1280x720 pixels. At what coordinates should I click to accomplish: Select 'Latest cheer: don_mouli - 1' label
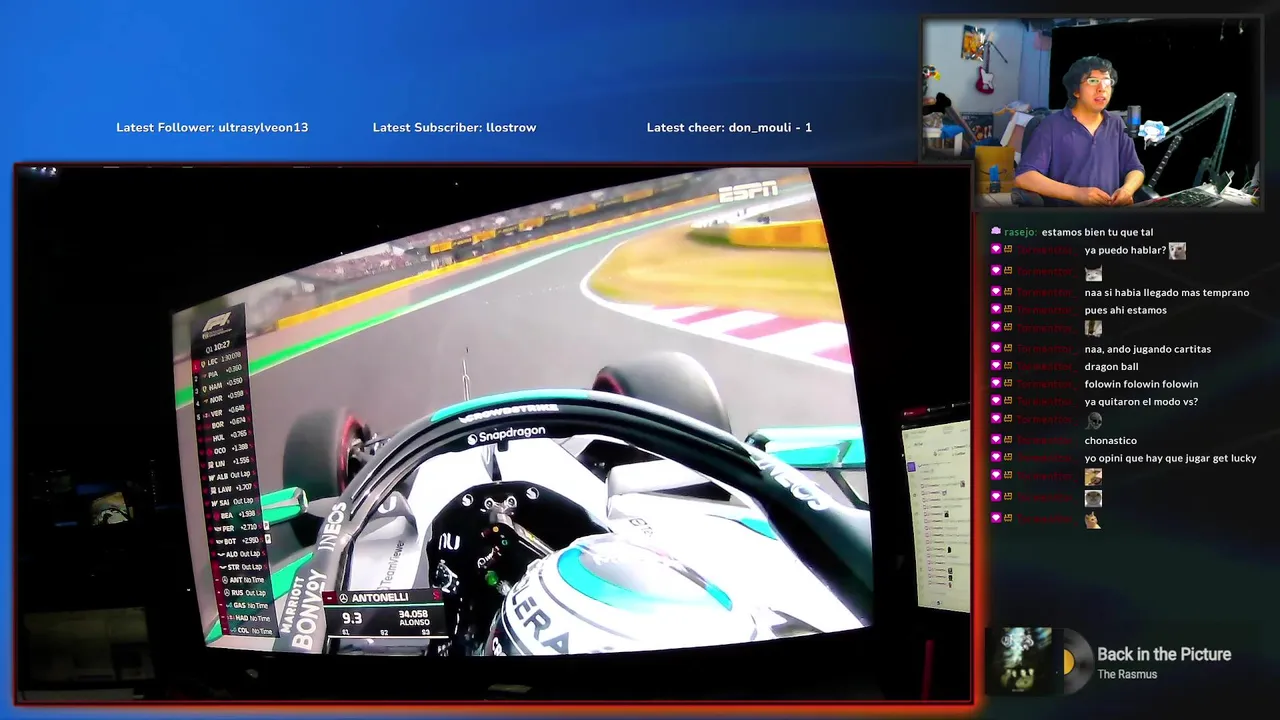pos(729,128)
